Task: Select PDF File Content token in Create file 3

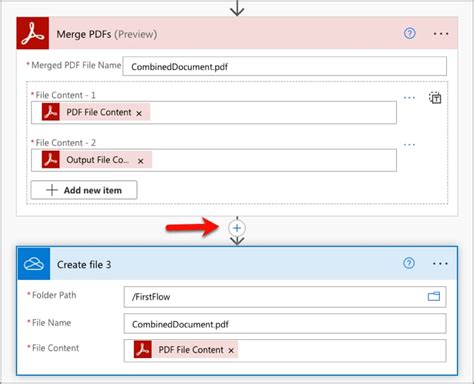Action: pyautogui.click(x=186, y=349)
